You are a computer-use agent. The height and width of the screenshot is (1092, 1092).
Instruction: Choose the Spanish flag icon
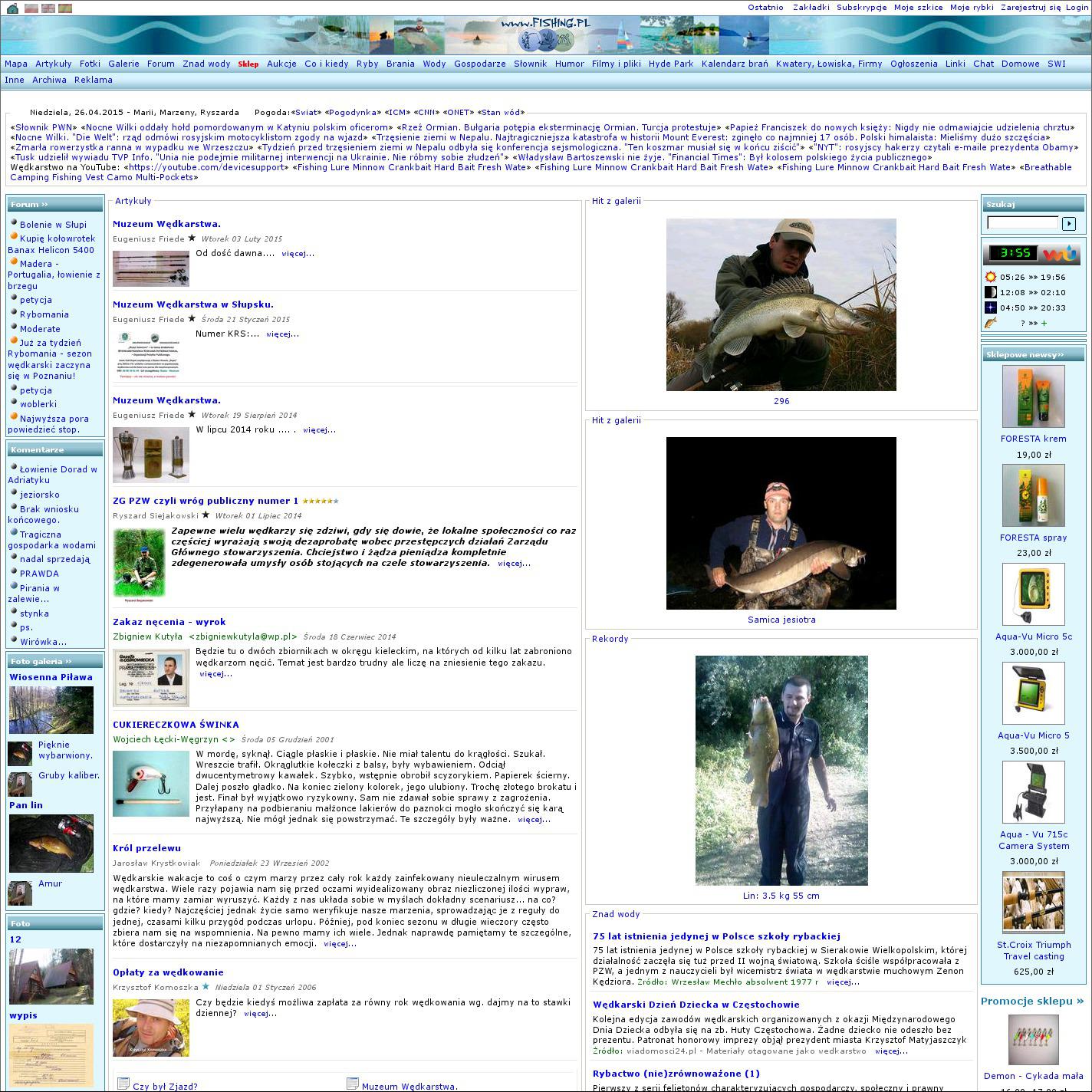(65, 8)
